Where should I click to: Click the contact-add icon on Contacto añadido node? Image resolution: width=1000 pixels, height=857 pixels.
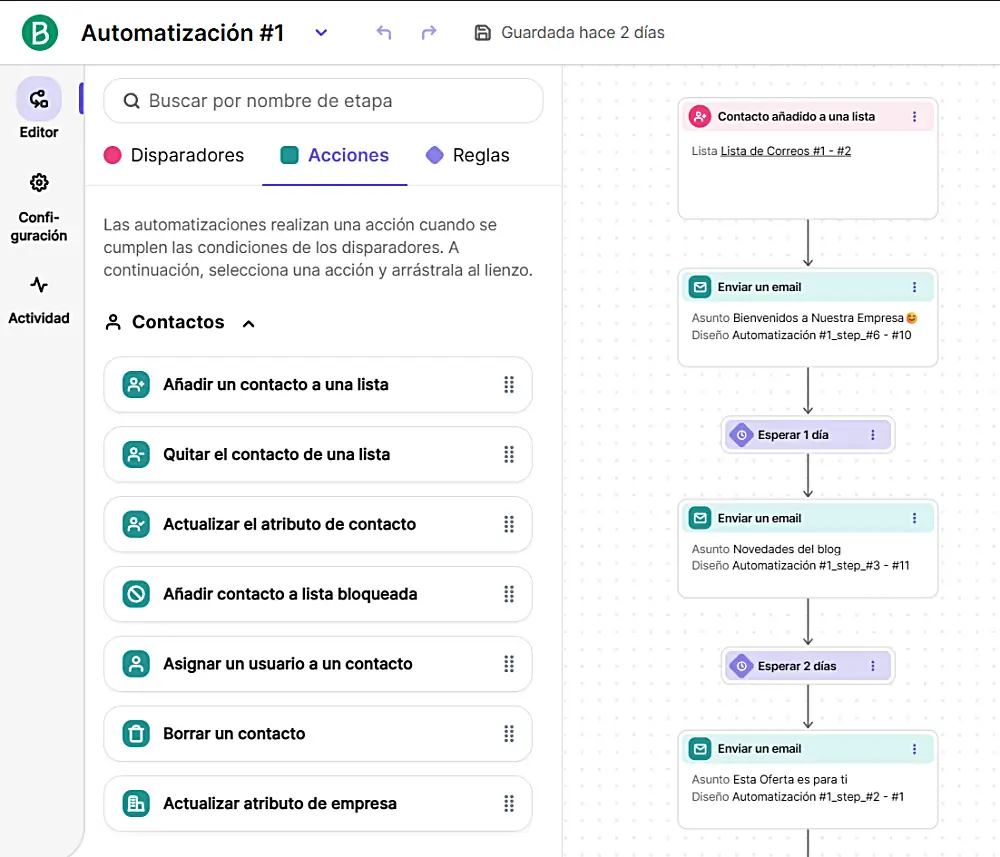coord(699,116)
